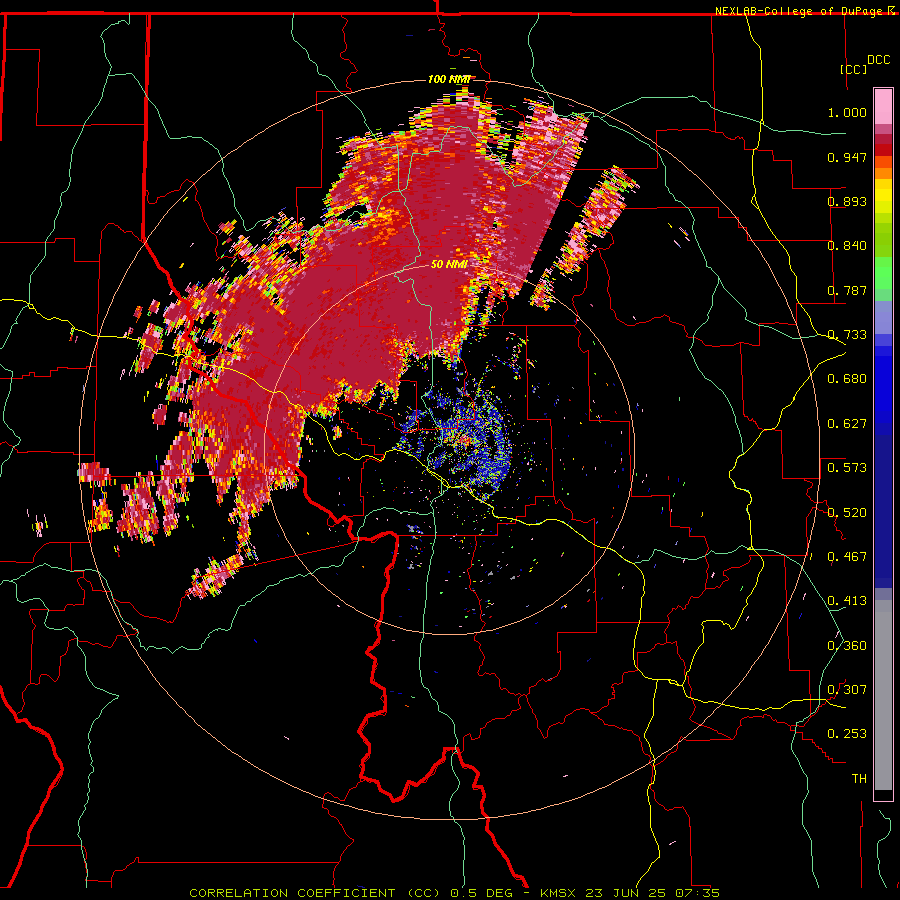Pick the bright green band above 0.787 on the scale
This screenshot has width=900, height=900.
point(883,273)
